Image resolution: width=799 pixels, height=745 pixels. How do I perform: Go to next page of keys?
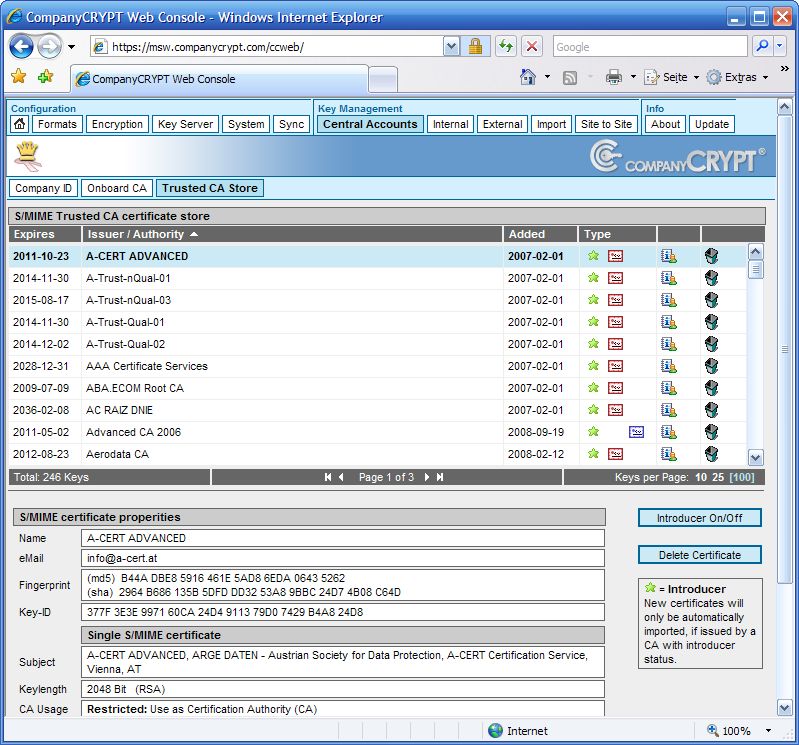point(427,477)
